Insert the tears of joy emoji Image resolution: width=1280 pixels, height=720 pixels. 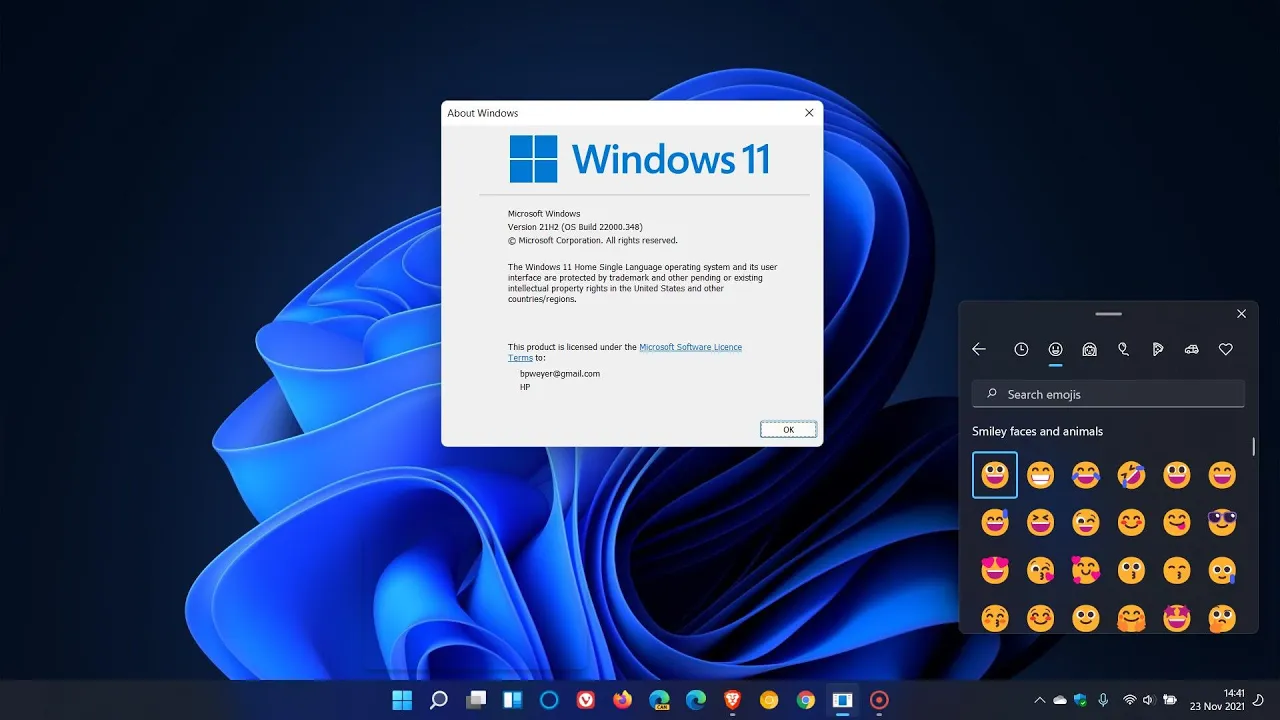pyautogui.click(x=1086, y=475)
